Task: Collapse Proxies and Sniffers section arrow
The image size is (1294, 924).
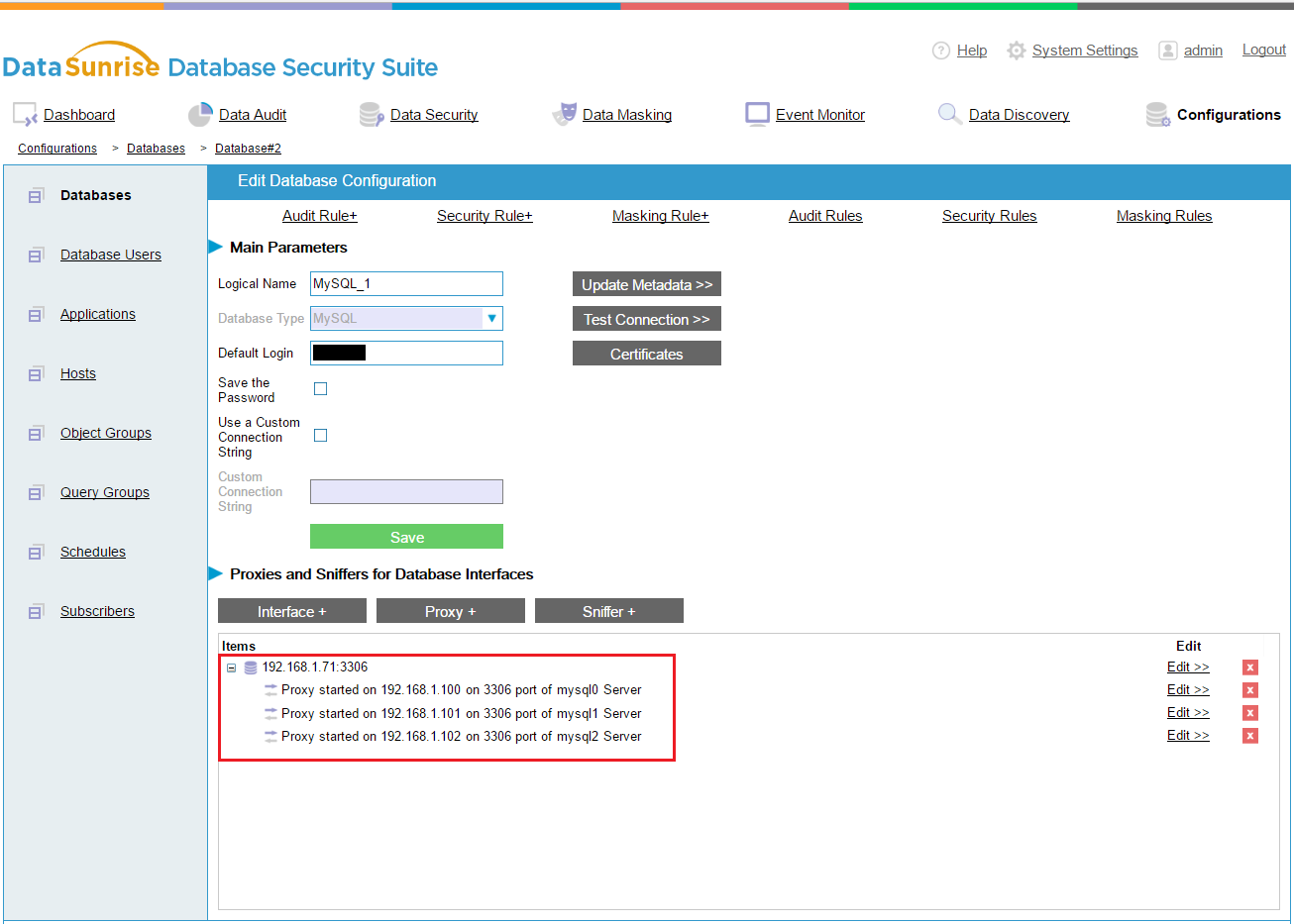Action: coord(215,573)
